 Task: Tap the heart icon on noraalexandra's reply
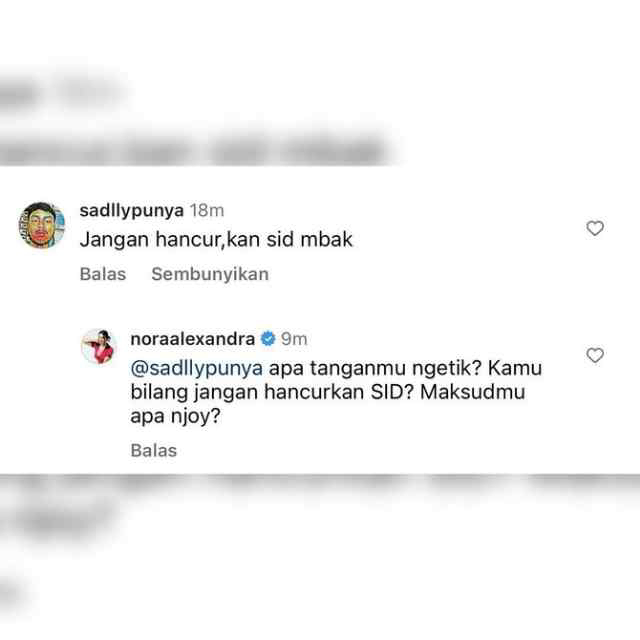(595, 355)
